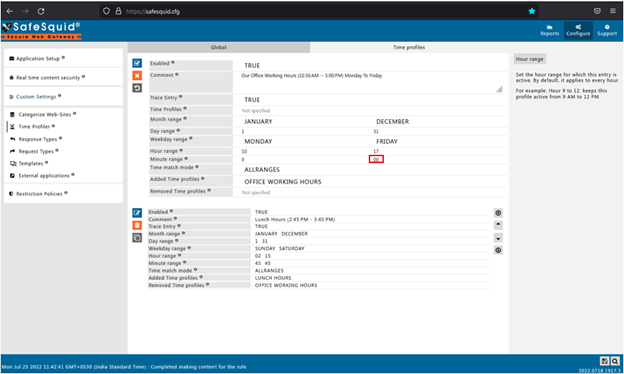Click the save configuration icon in the bottom bar
624x374 pixels.
pyautogui.click(x=604, y=361)
